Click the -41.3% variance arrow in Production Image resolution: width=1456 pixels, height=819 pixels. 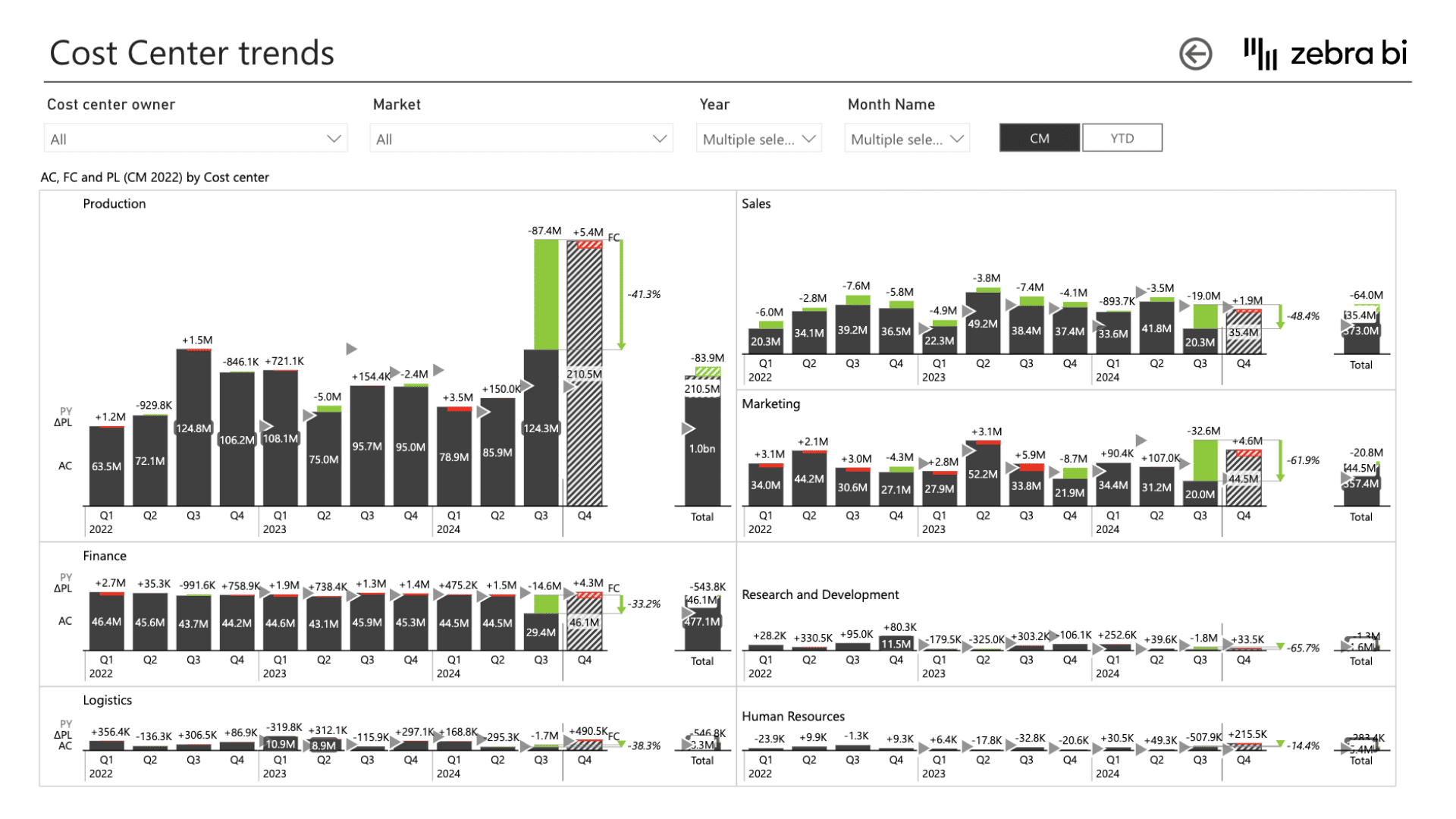point(621,294)
